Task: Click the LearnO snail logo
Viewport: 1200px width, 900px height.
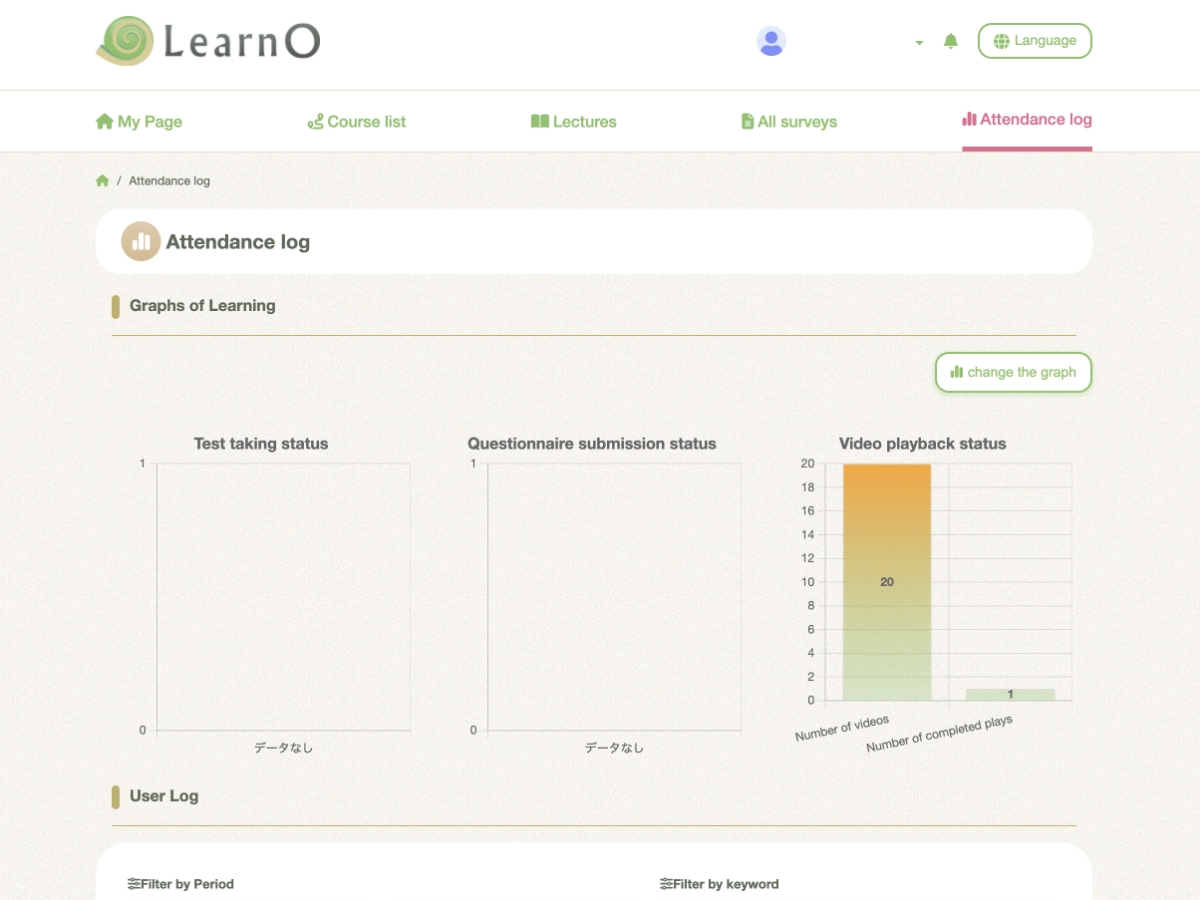Action: tap(126, 41)
